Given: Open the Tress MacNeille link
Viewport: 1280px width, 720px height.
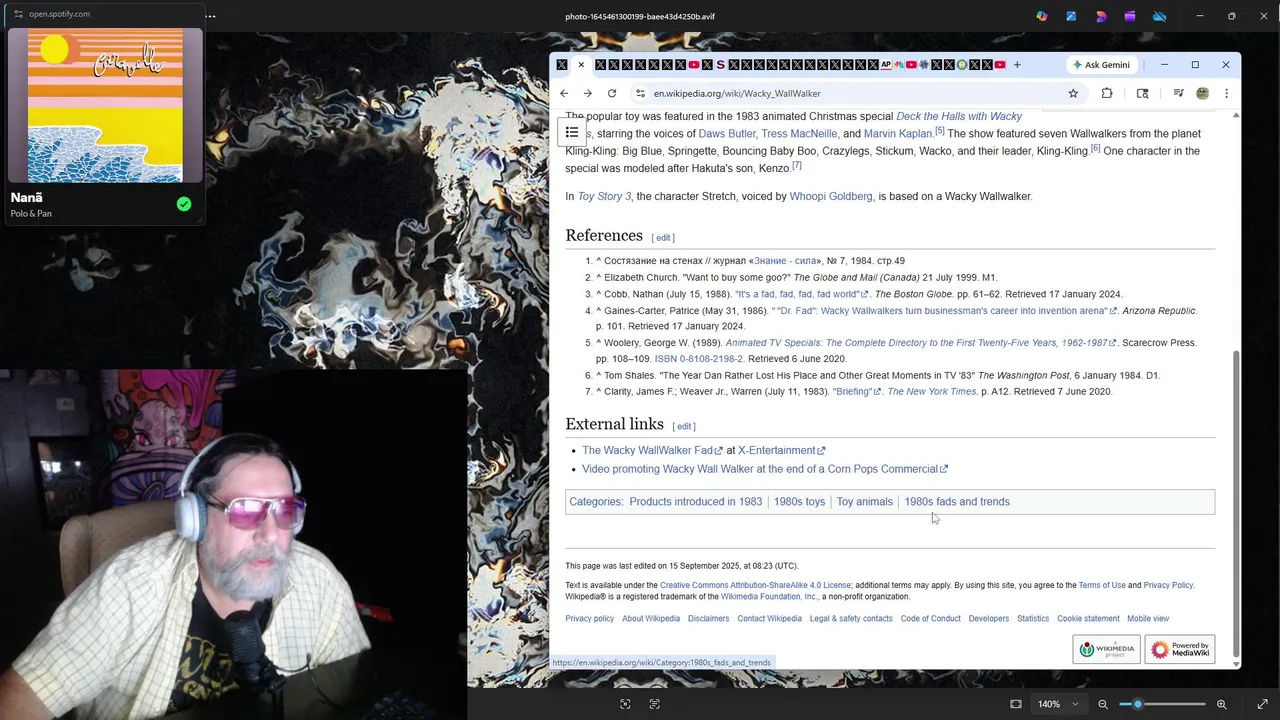Looking at the screenshot, I should coord(799,133).
